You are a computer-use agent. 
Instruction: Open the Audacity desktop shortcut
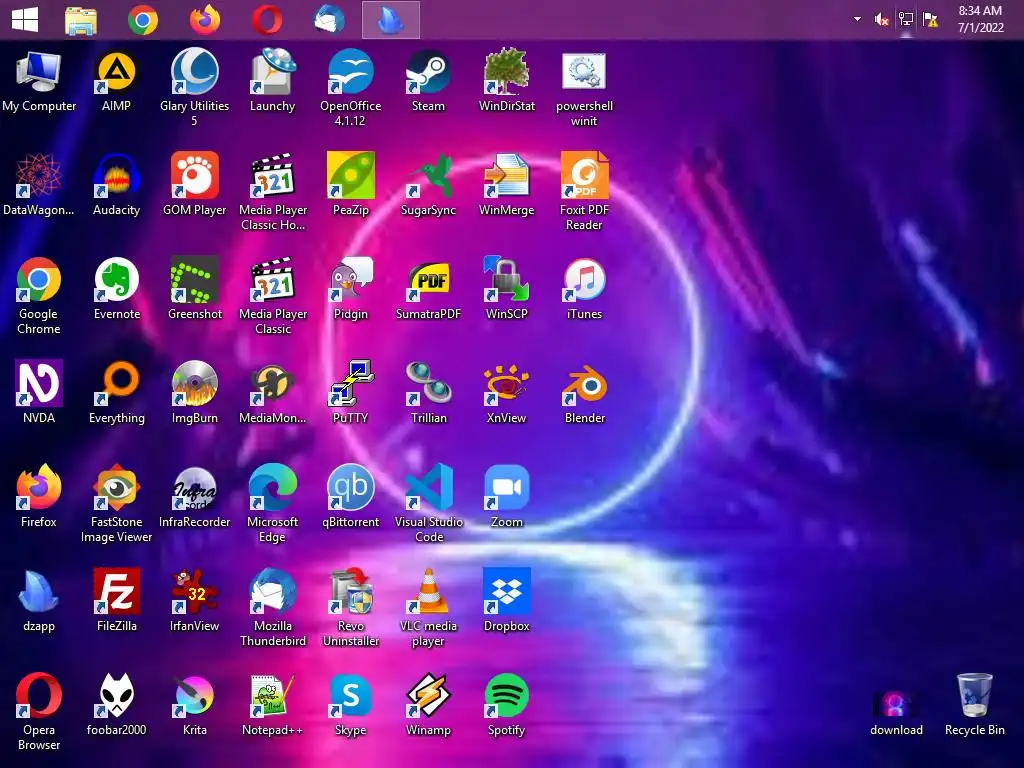116,176
